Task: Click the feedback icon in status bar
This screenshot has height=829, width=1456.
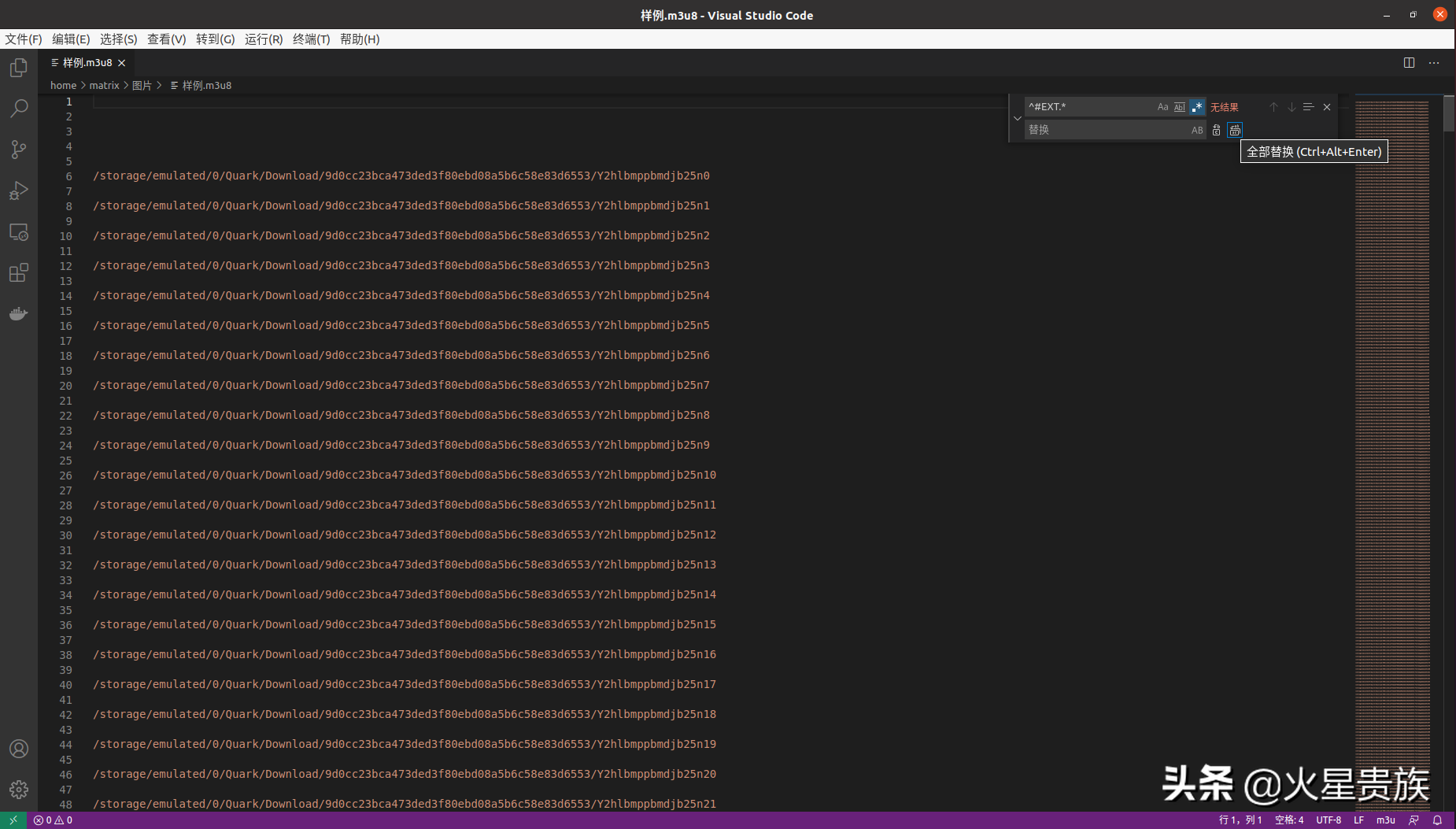Action: pyautogui.click(x=1414, y=820)
